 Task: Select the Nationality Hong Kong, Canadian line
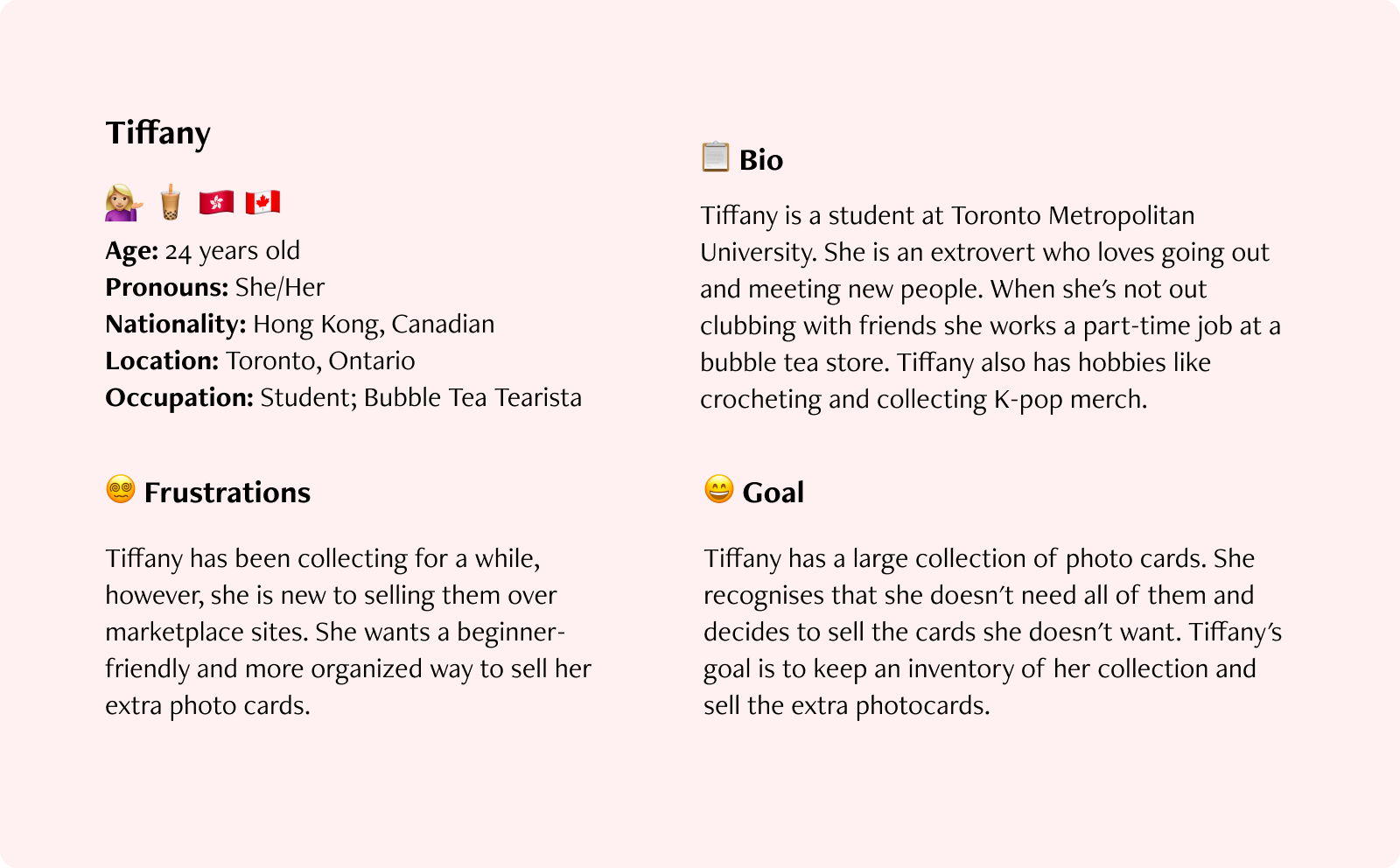(x=300, y=325)
